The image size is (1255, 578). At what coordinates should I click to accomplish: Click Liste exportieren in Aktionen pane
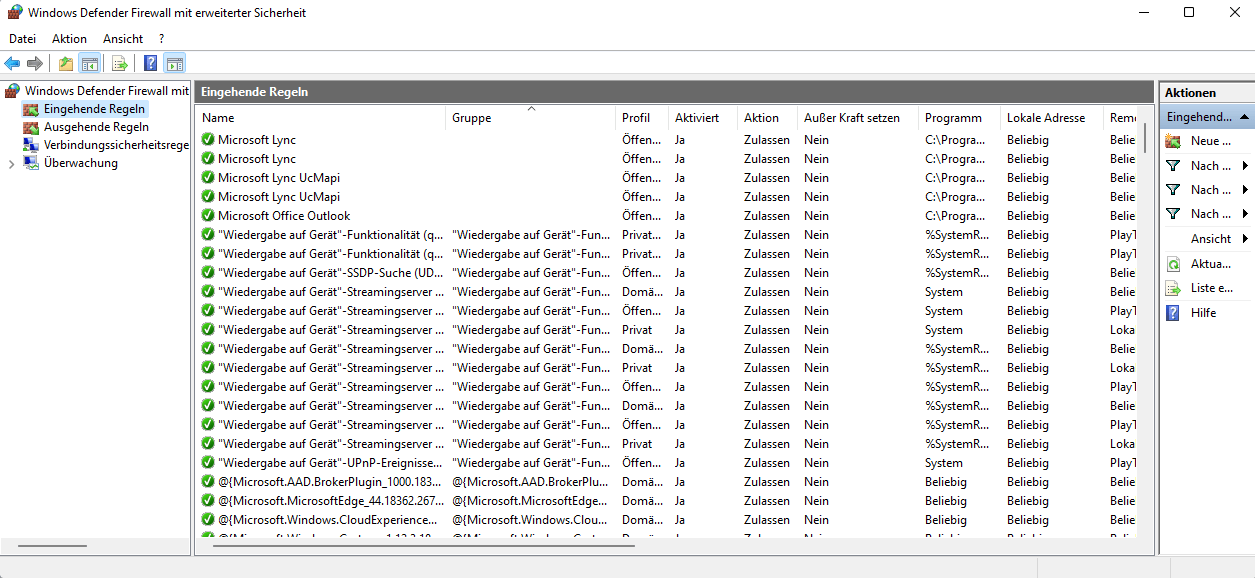click(x=1211, y=288)
